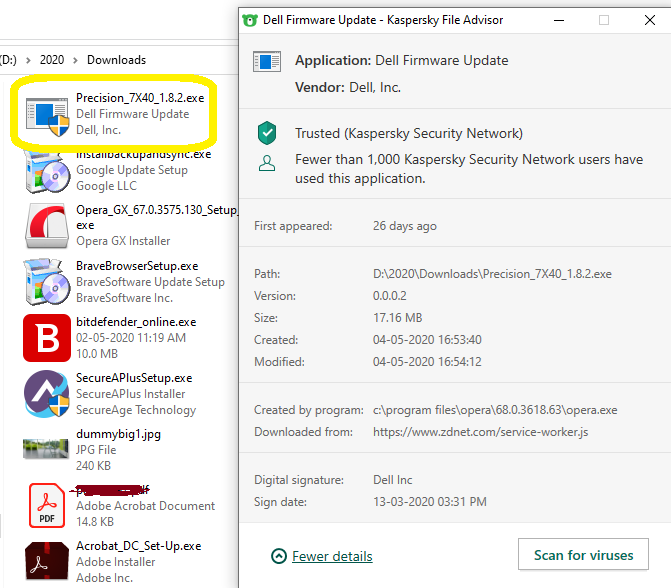The image size is (671, 588).
Task: Select the Acrobat_DC_Set-Up.exe icon
Action: click(x=45, y=562)
